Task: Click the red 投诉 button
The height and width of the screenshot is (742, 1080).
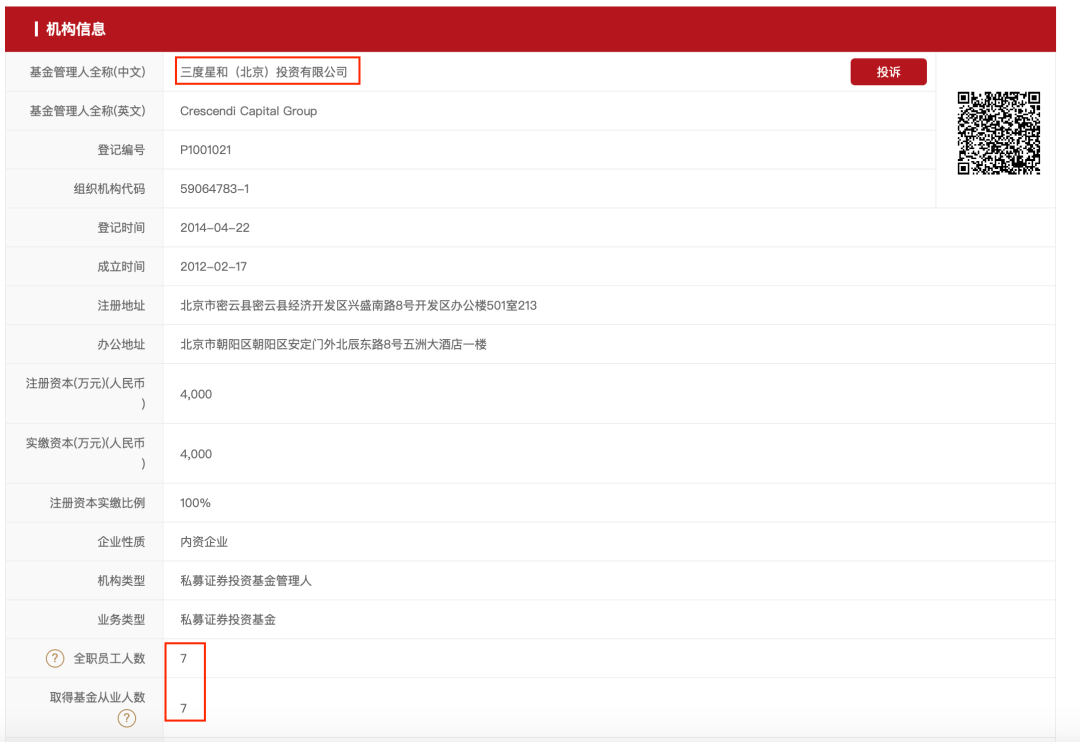Action: [x=888, y=72]
